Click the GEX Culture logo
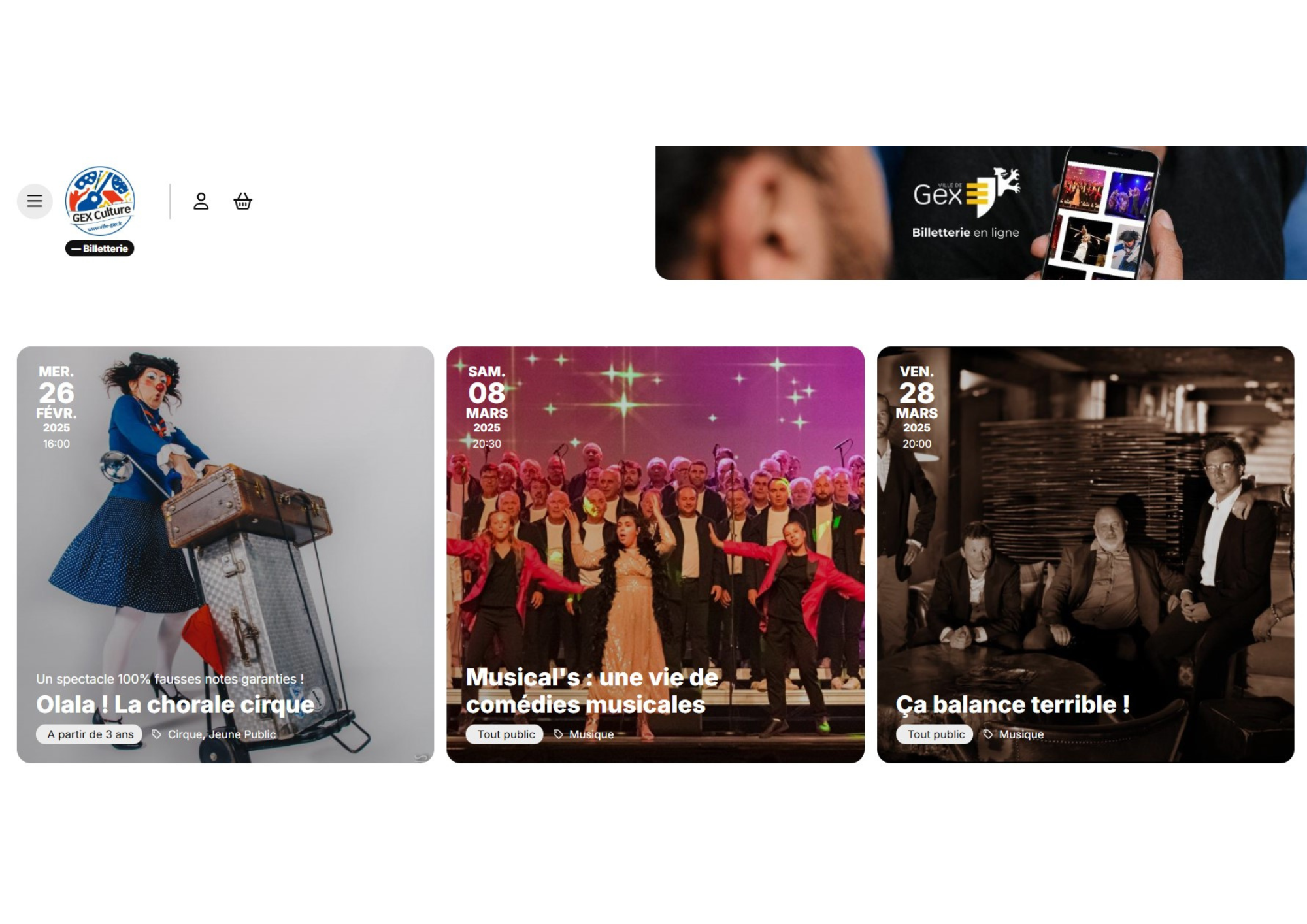The width and height of the screenshot is (1307, 924). 100,201
